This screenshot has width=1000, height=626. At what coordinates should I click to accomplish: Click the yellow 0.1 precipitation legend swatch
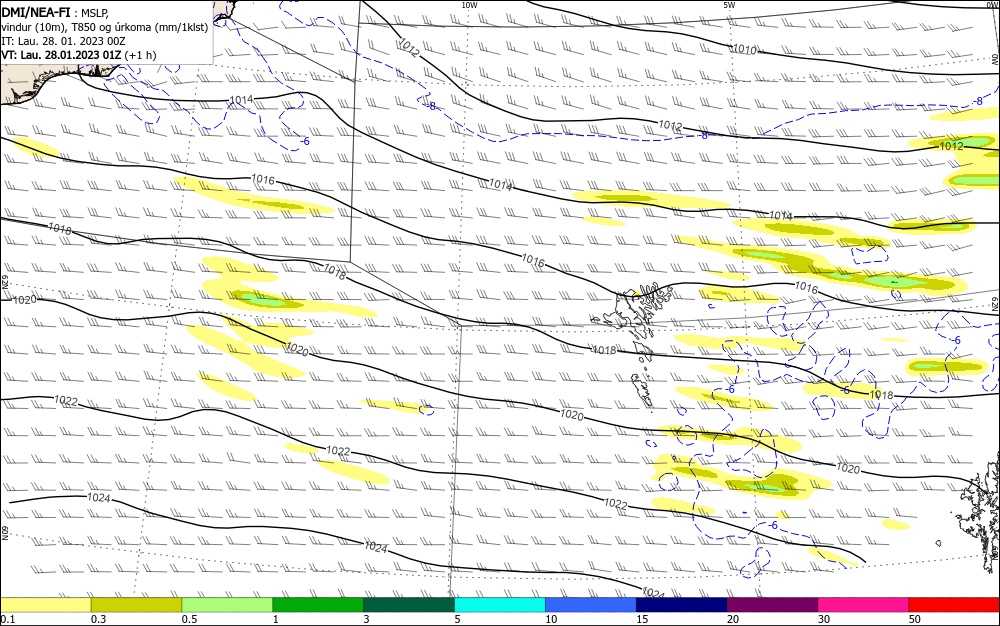(46, 605)
